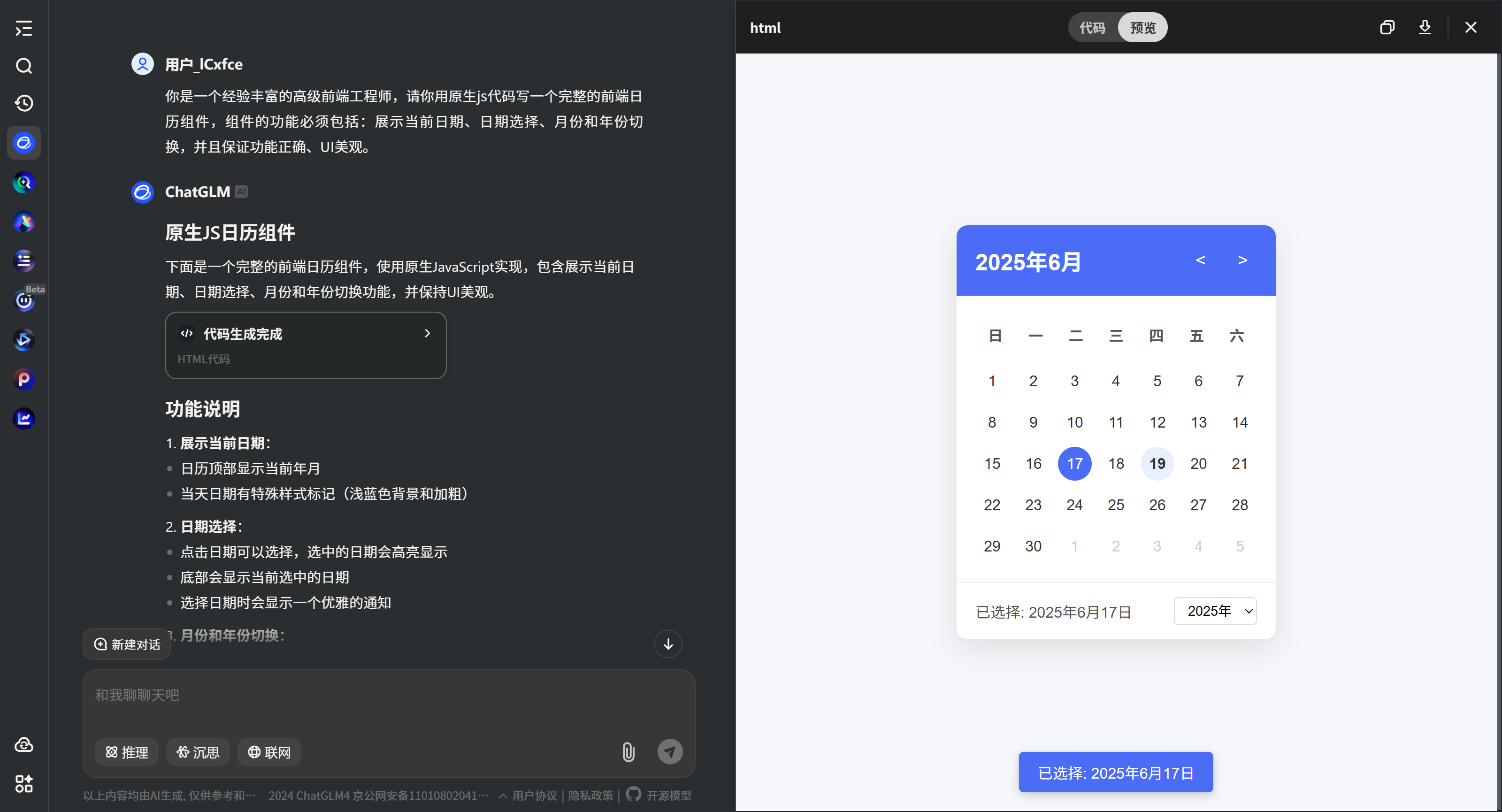Go to next month arrow
The height and width of the screenshot is (812, 1502).
pos(1242,260)
